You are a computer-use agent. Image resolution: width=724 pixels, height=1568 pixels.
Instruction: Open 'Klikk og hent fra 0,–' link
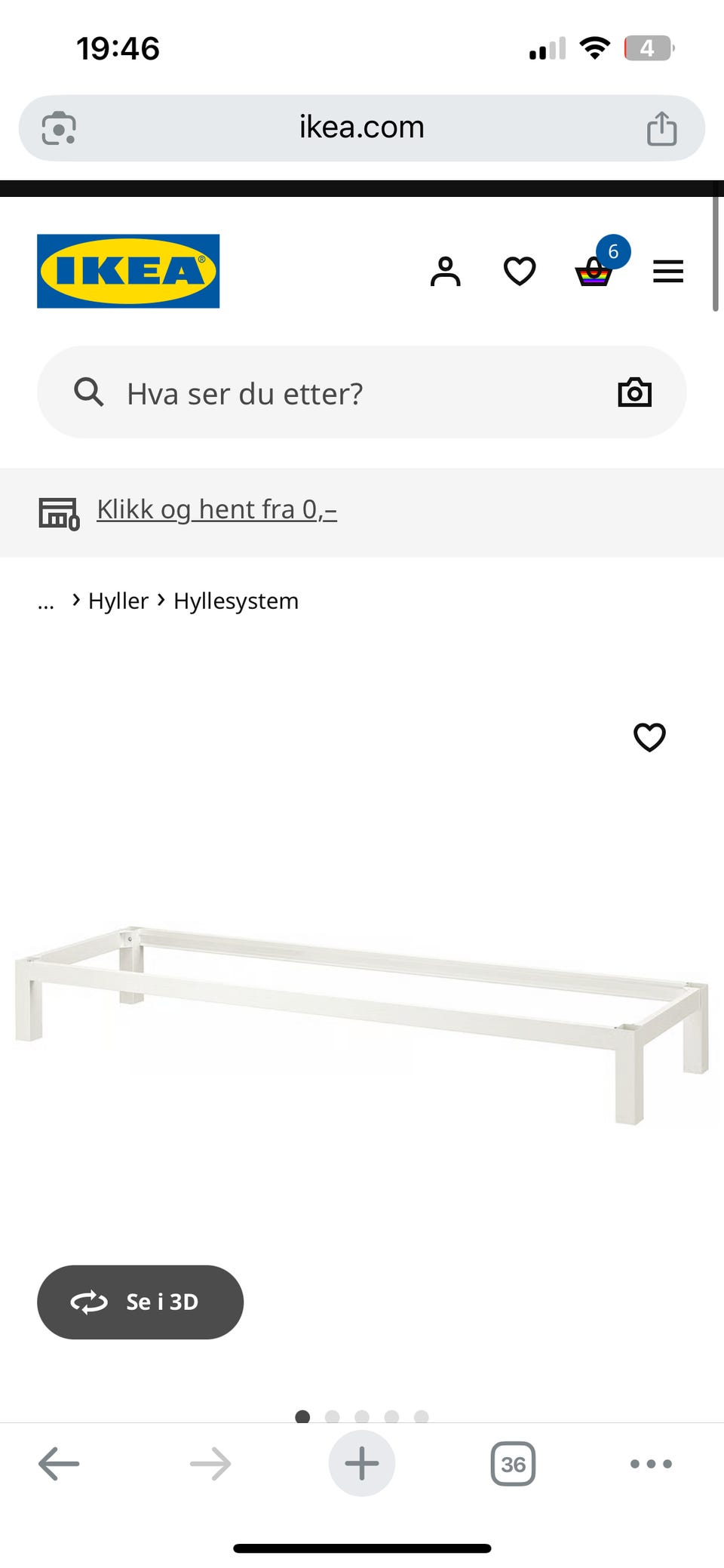(x=216, y=510)
